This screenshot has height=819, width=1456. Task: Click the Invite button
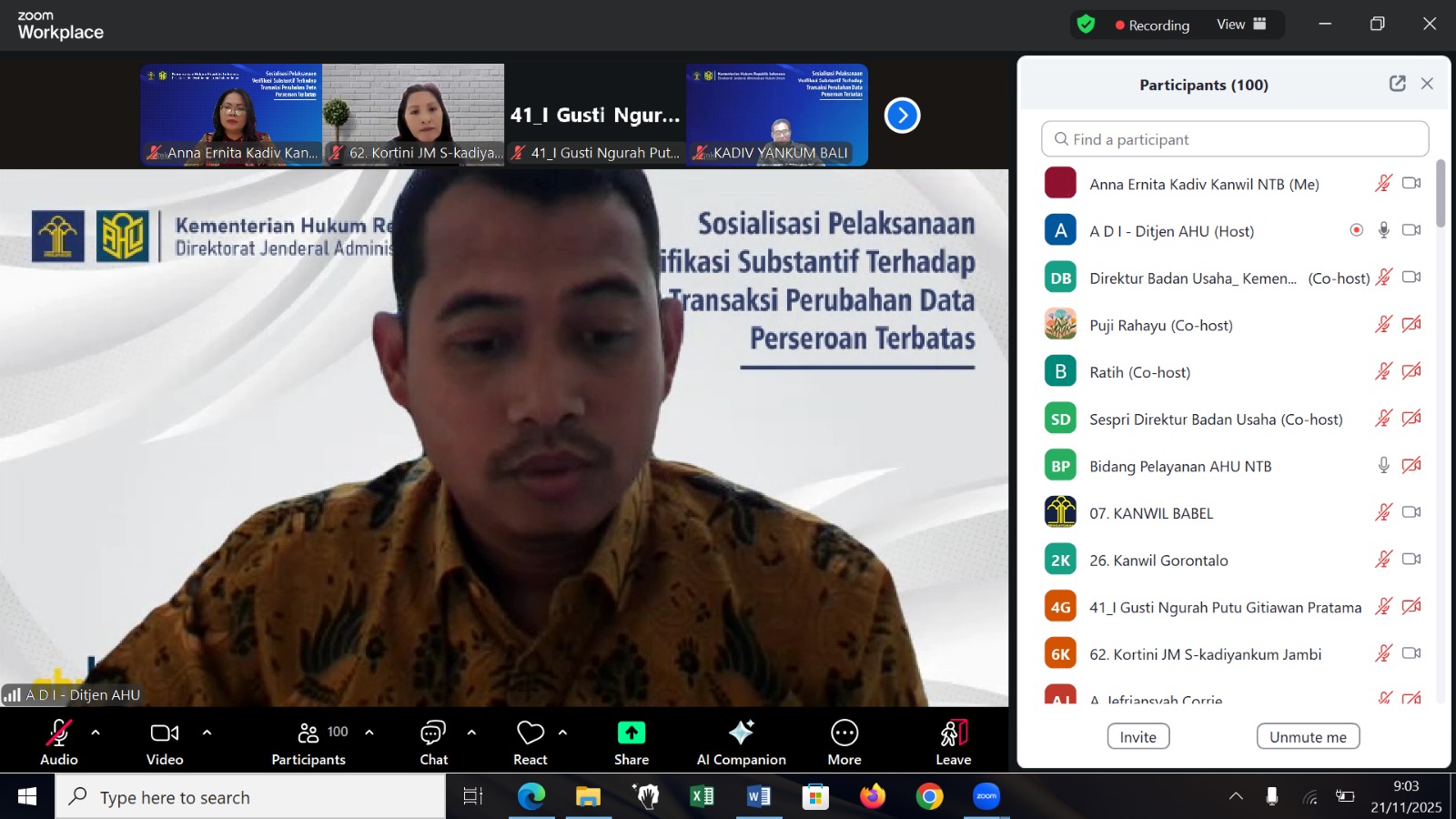(x=1137, y=737)
